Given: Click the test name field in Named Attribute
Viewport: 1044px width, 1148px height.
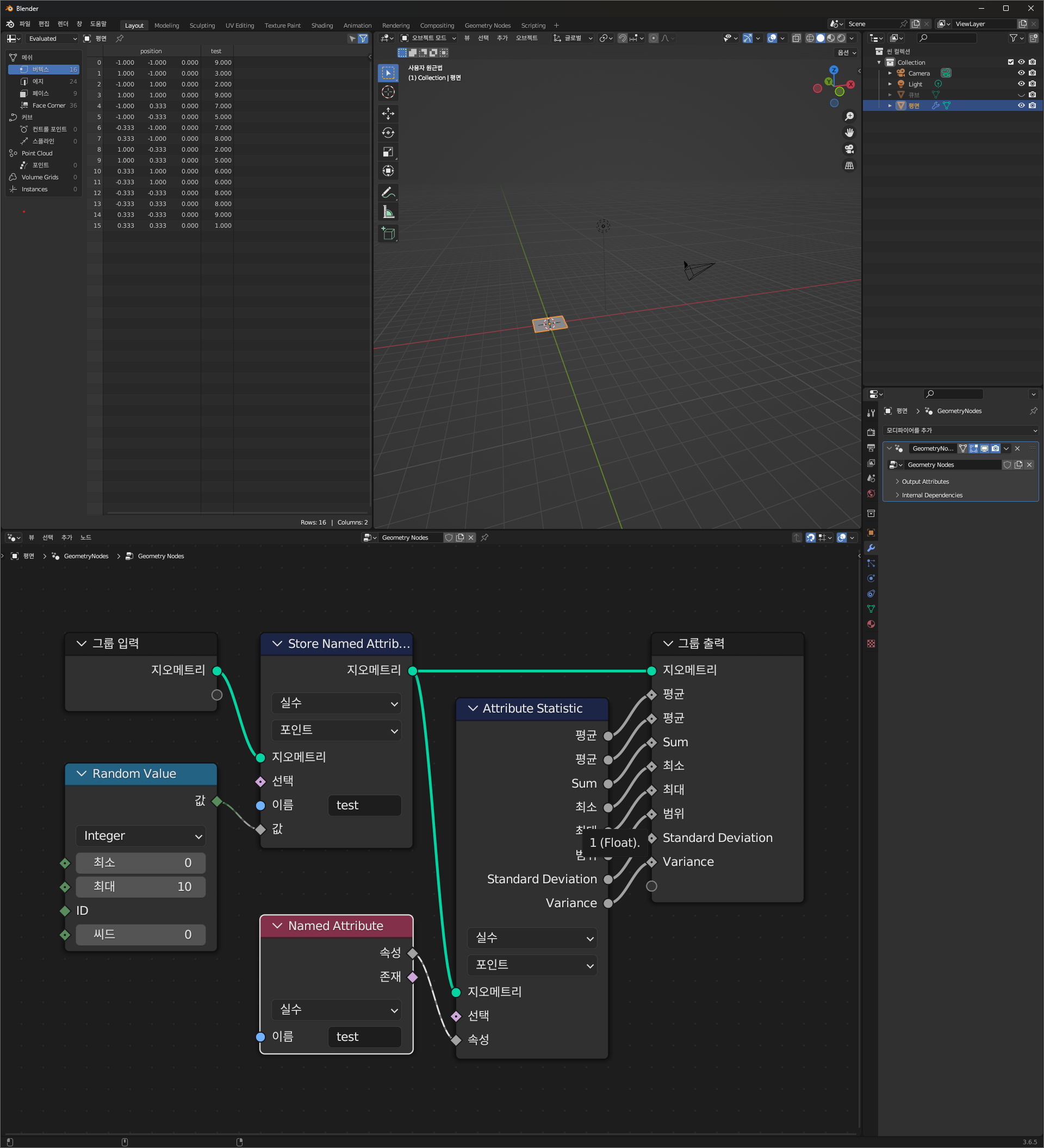Looking at the screenshot, I should pyautogui.click(x=364, y=1037).
